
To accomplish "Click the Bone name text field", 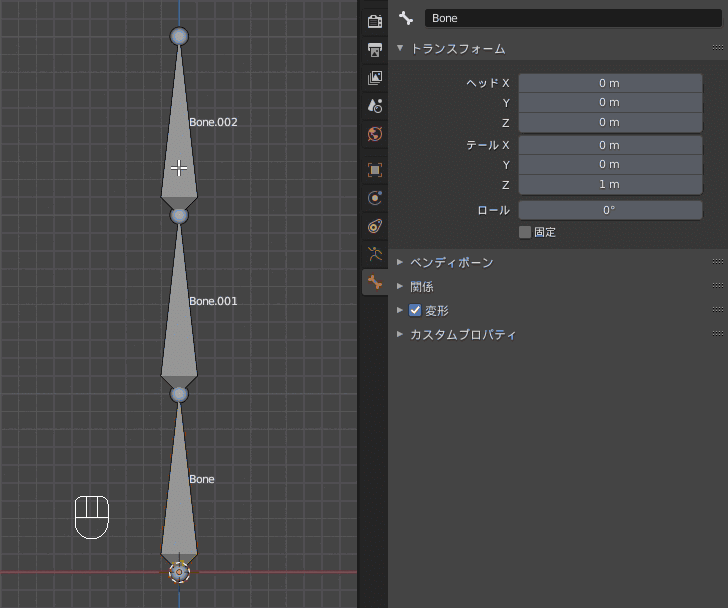I will pyautogui.click(x=573, y=18).
